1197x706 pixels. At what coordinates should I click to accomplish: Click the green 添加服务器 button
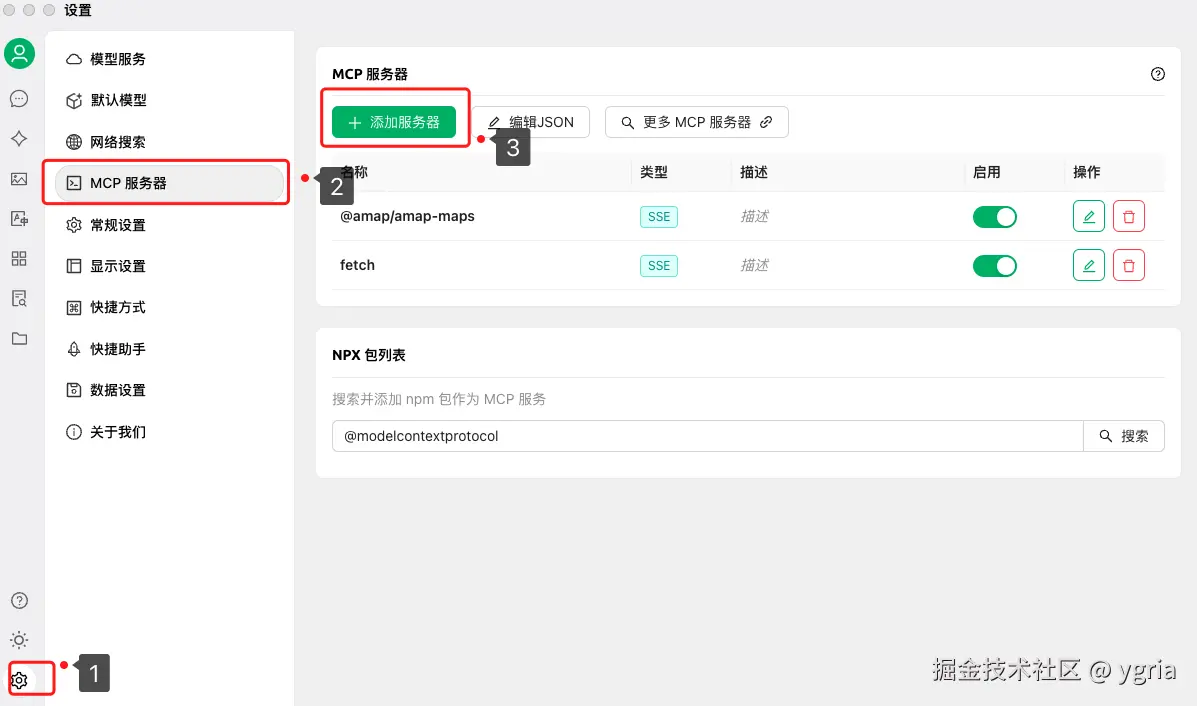pyautogui.click(x=394, y=122)
